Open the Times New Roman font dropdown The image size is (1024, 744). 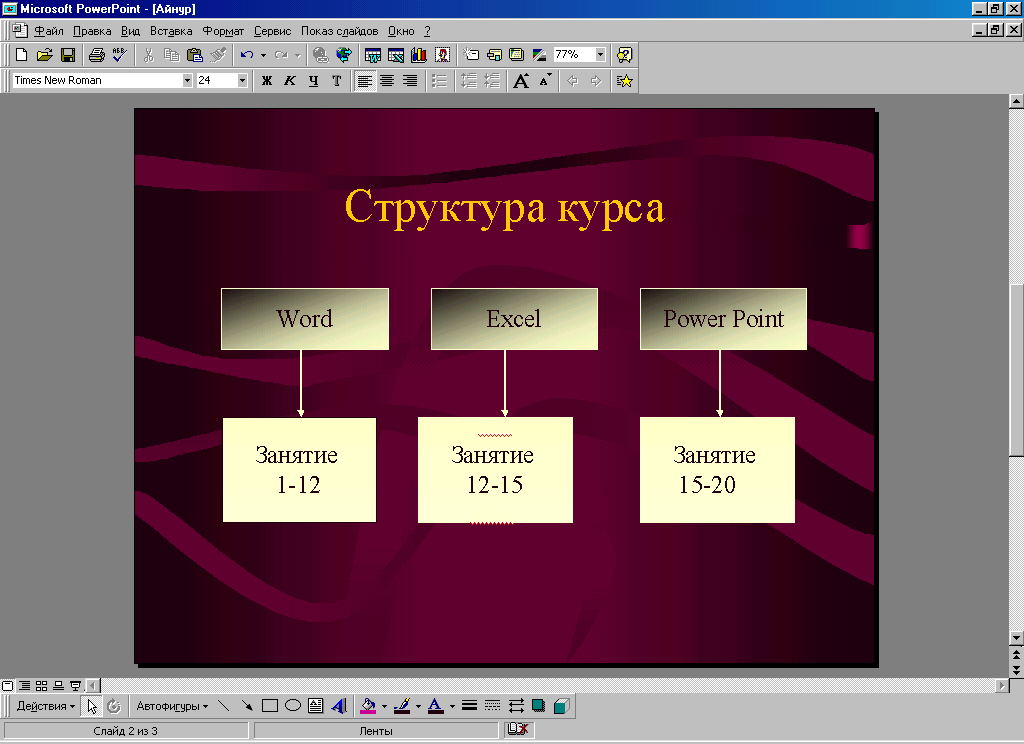pyautogui.click(x=187, y=81)
